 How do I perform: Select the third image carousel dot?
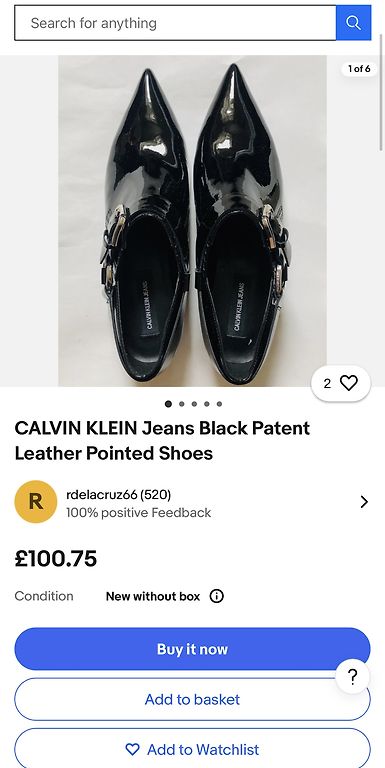tap(194, 404)
